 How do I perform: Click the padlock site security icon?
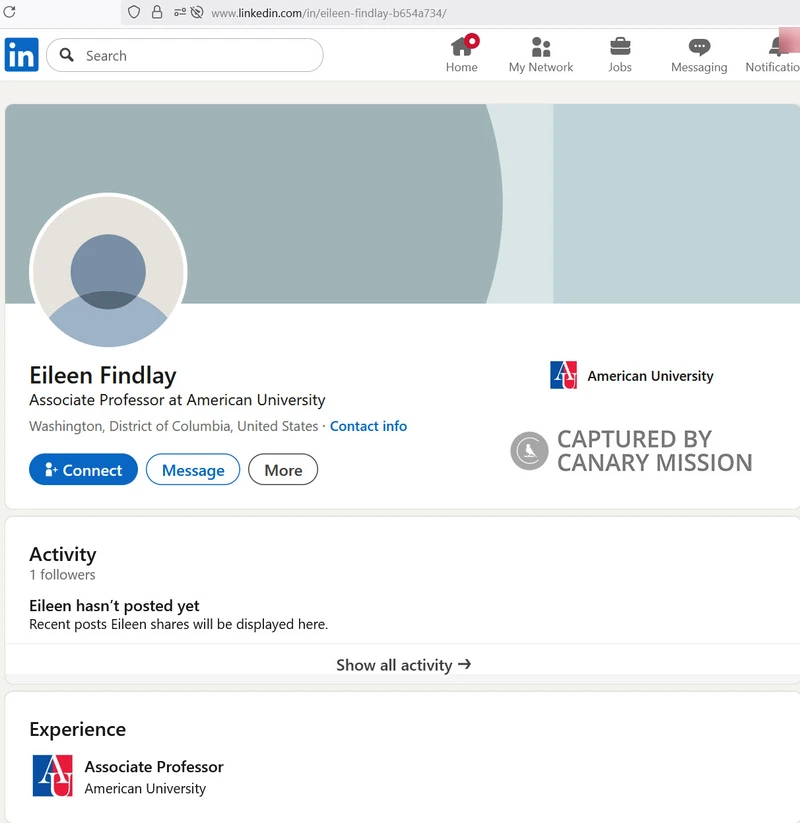156,12
